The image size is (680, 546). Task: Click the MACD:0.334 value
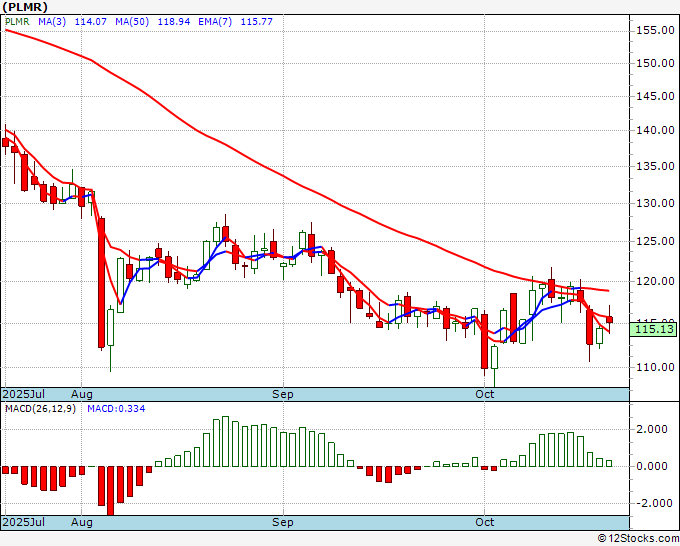point(116,409)
